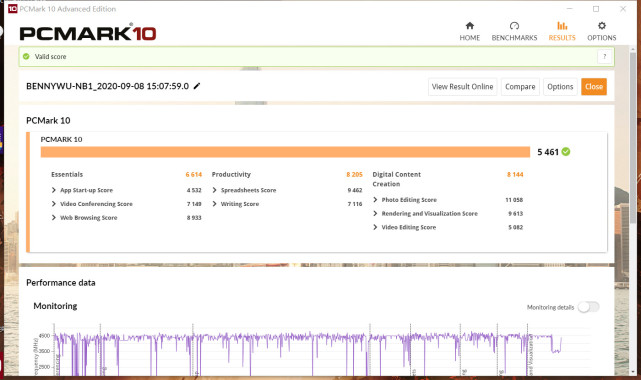
Task: Open the Options gear icon
Action: [602, 26]
